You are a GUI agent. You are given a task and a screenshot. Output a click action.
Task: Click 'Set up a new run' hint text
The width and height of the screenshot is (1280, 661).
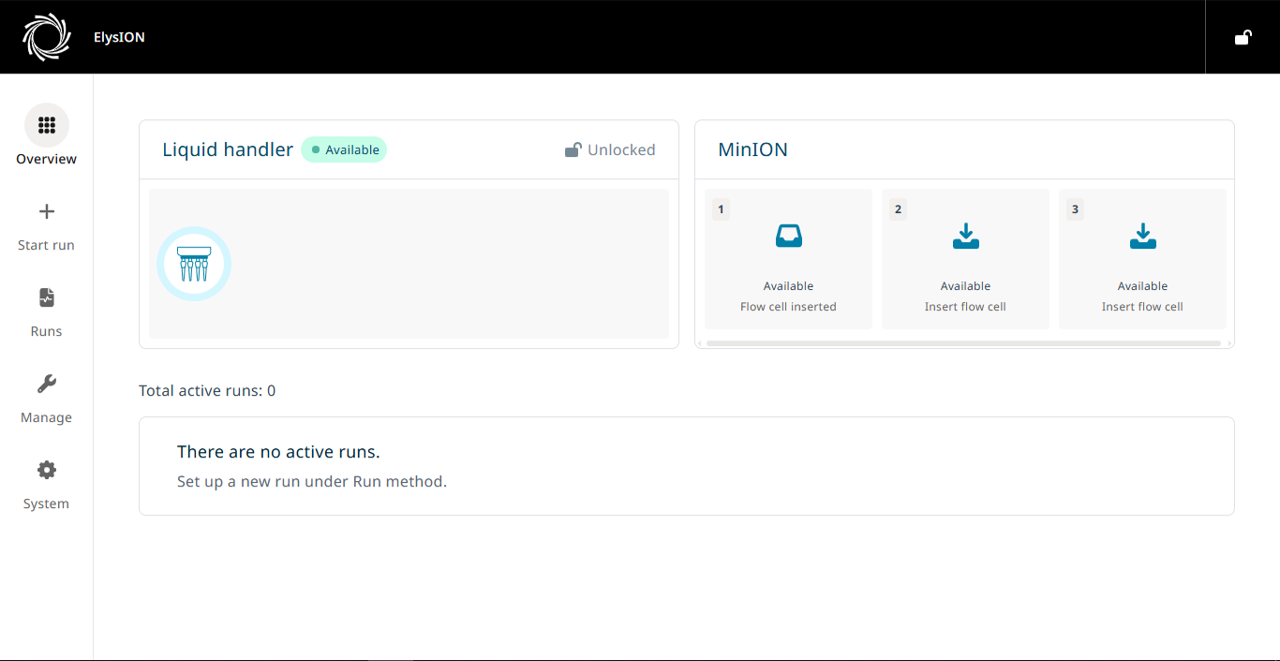click(312, 481)
